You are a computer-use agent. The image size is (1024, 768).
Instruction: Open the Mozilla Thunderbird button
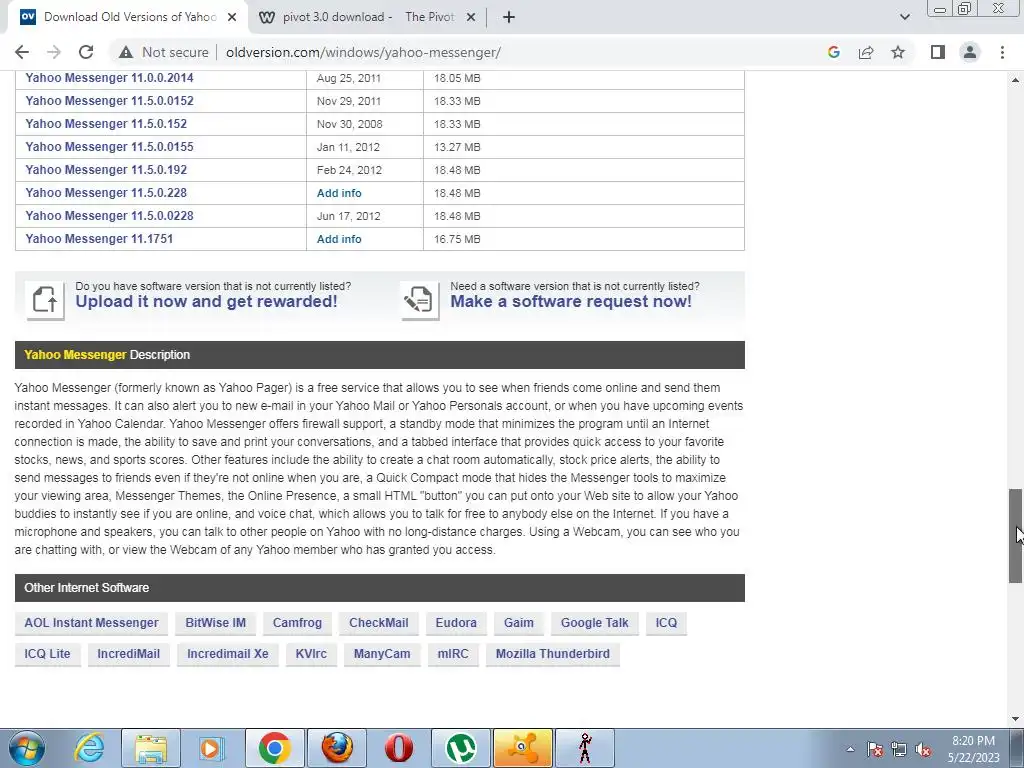[x=552, y=654]
